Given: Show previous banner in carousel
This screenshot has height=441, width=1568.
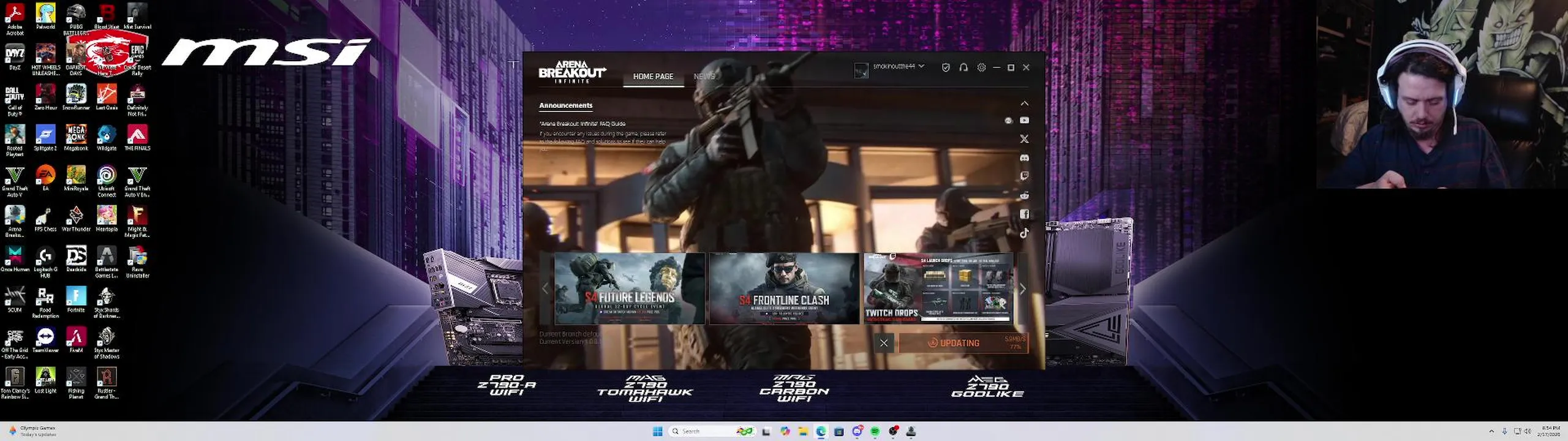Looking at the screenshot, I should [545, 288].
